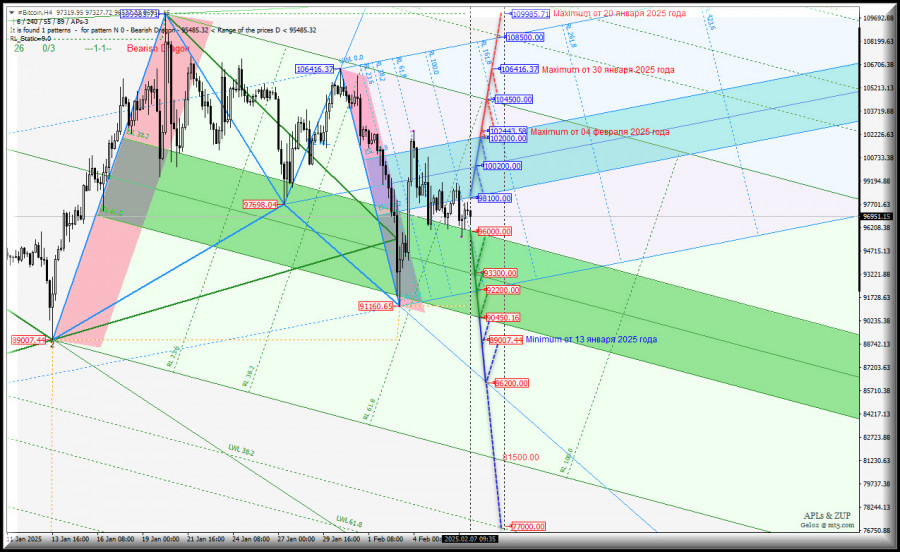Click 109692.88 on the price axis

pos(878,18)
